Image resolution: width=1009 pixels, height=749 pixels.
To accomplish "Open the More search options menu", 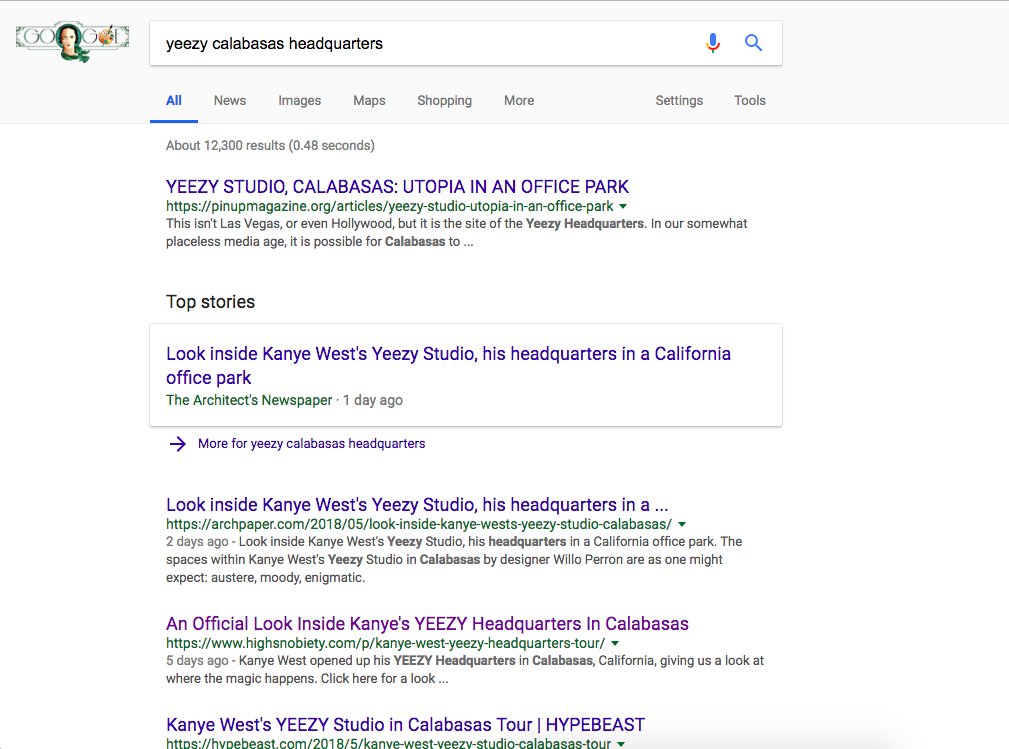I will [x=519, y=100].
